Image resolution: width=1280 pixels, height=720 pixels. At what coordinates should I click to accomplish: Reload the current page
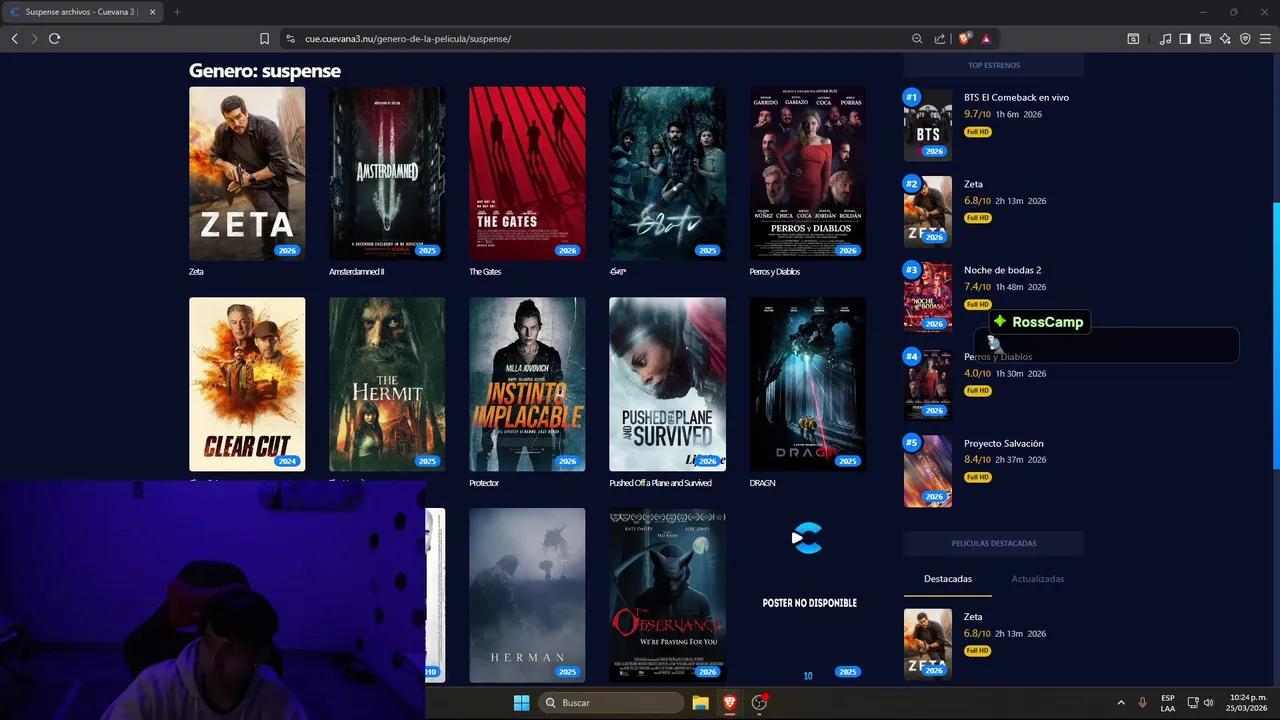54,38
